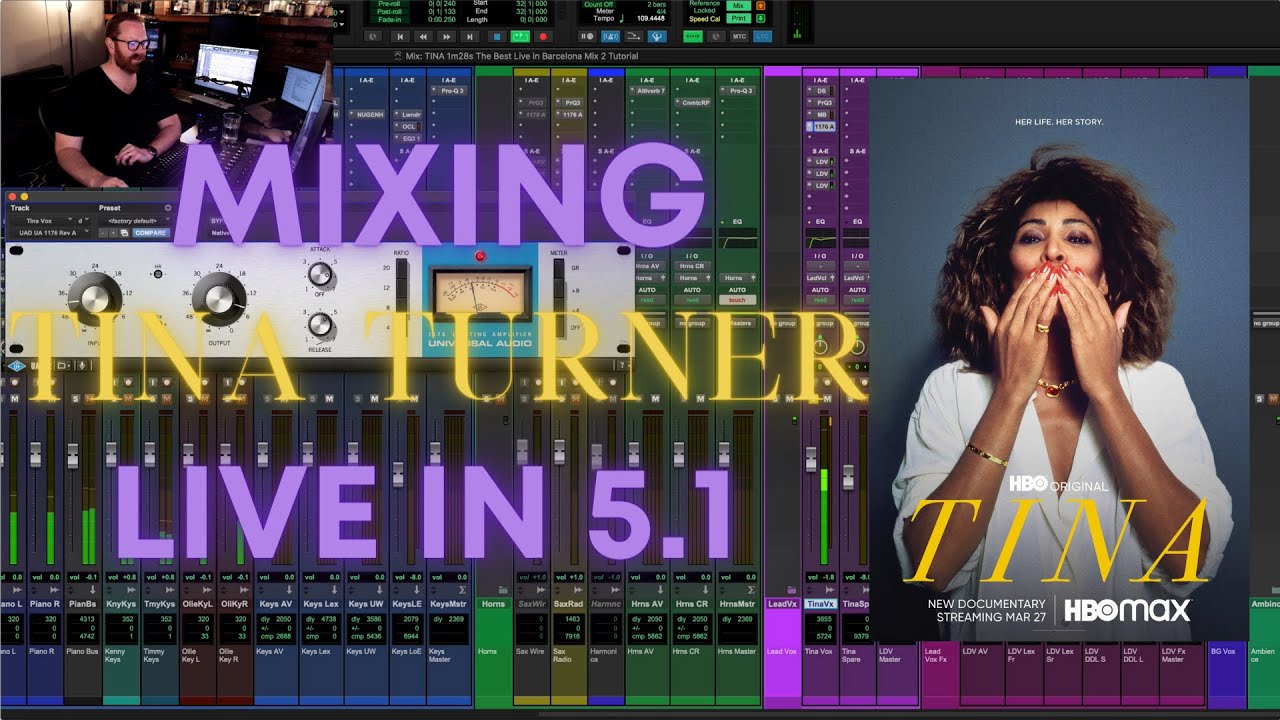Open the DS insert on Tina Vox track
Image resolution: width=1280 pixels, height=720 pixels.
820,91
